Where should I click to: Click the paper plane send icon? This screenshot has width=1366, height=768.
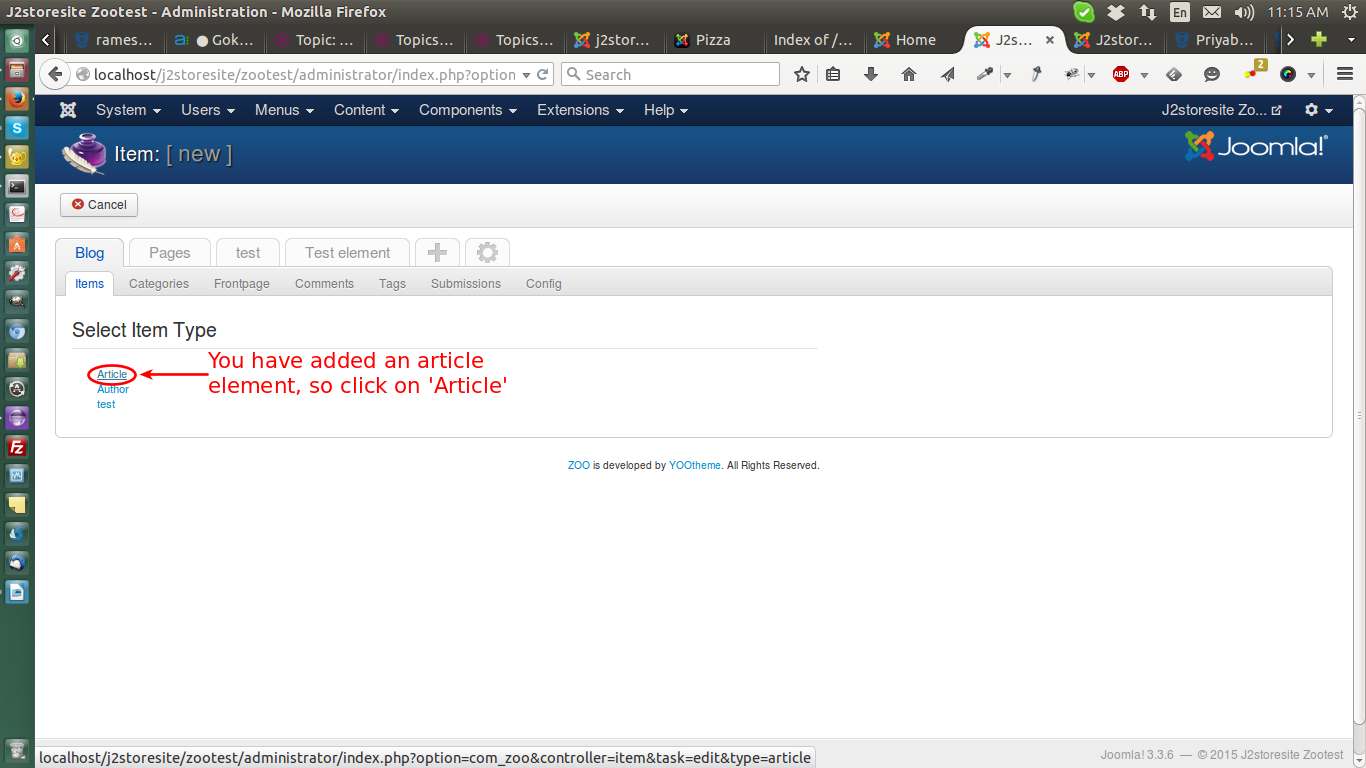pos(947,74)
